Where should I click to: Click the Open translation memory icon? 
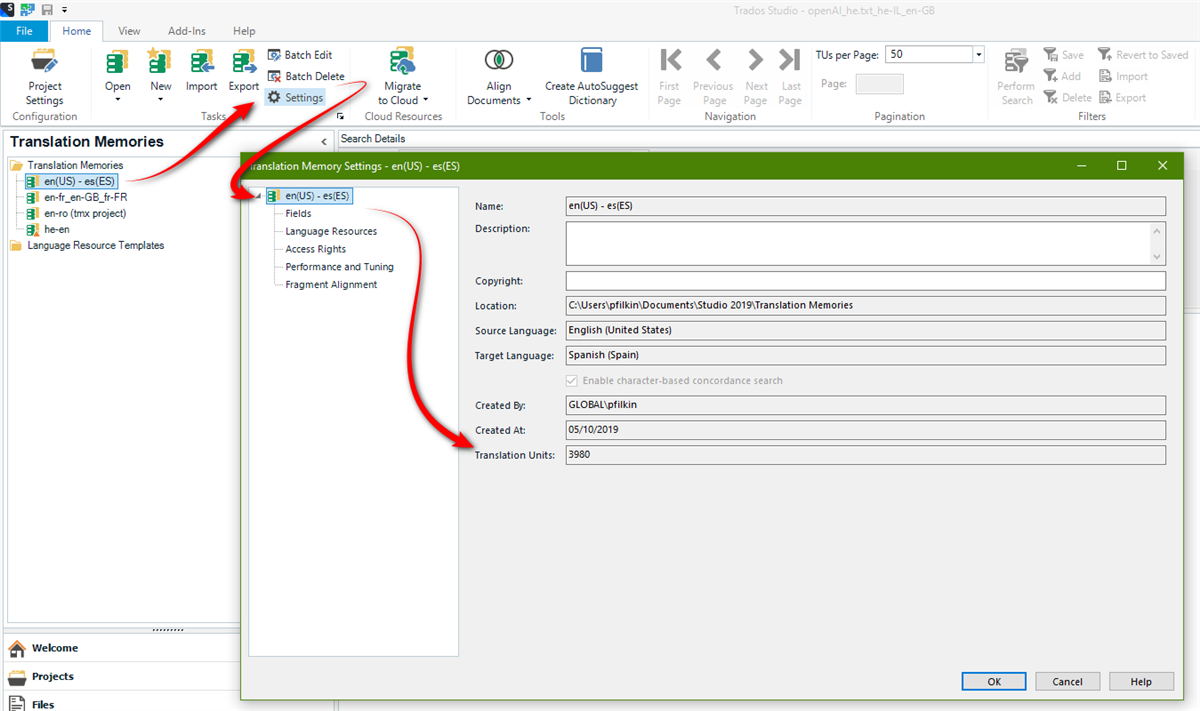click(x=118, y=63)
